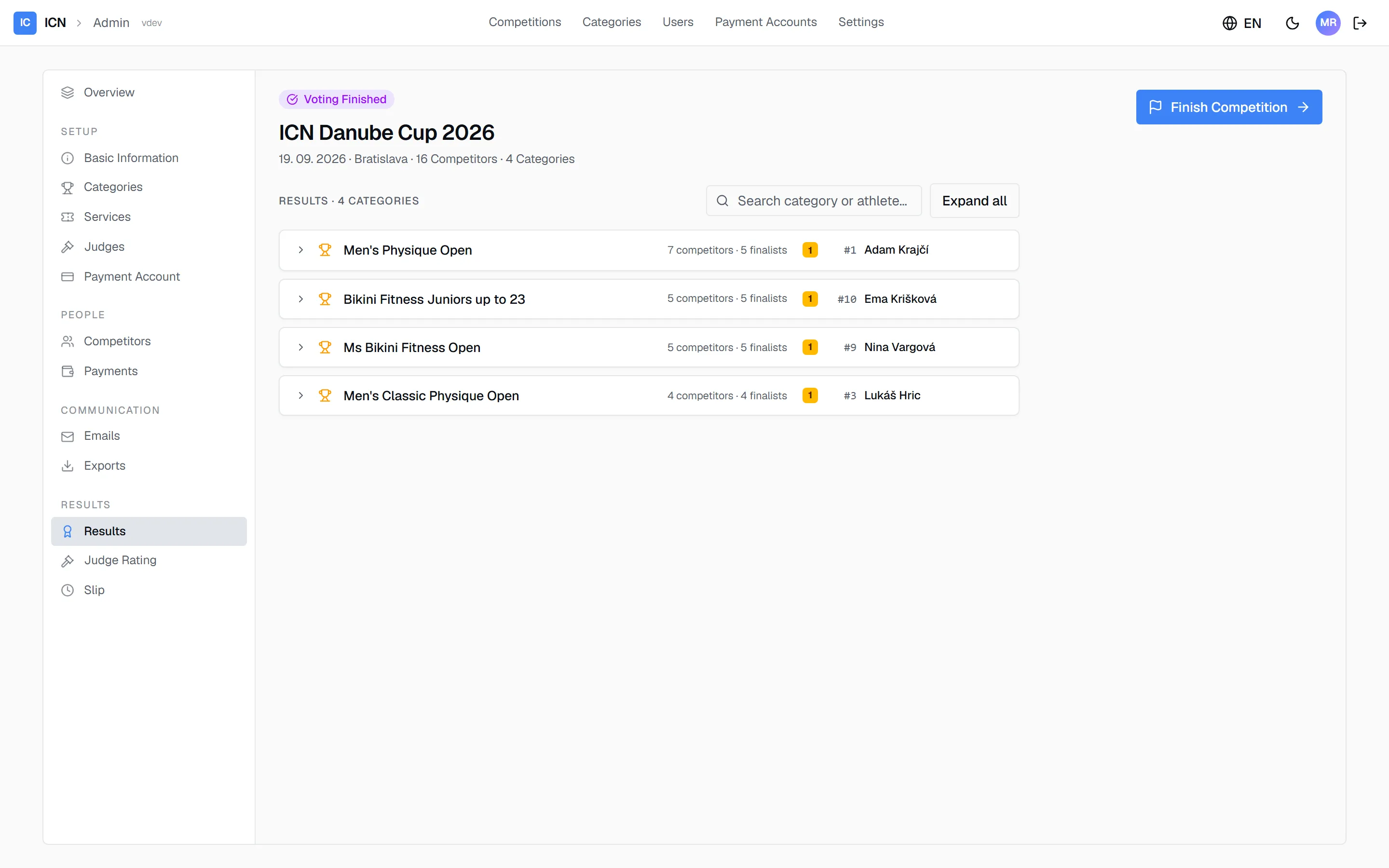1389x868 pixels.
Task: Open Competitions in top navigation
Action: pyautogui.click(x=525, y=22)
